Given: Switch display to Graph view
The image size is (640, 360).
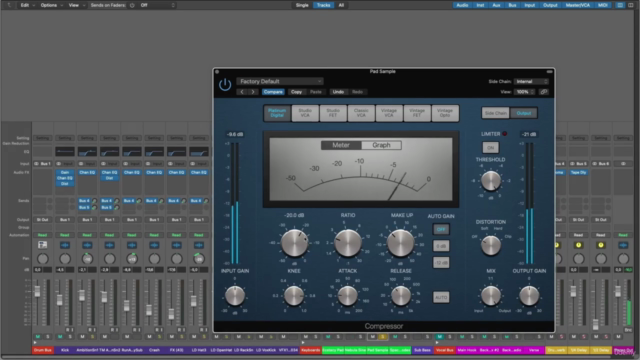Looking at the screenshot, I should point(381,145).
